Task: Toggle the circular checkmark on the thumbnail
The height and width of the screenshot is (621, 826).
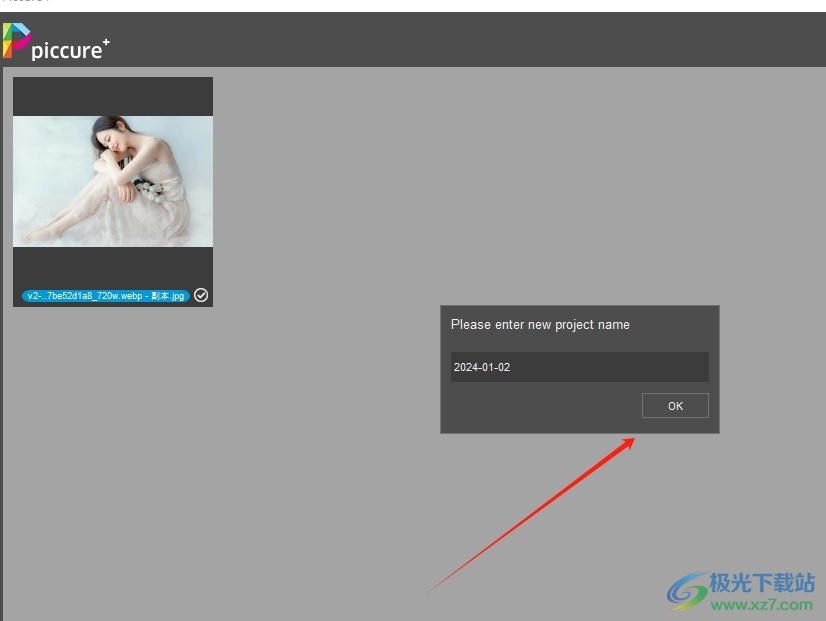Action: click(x=201, y=295)
